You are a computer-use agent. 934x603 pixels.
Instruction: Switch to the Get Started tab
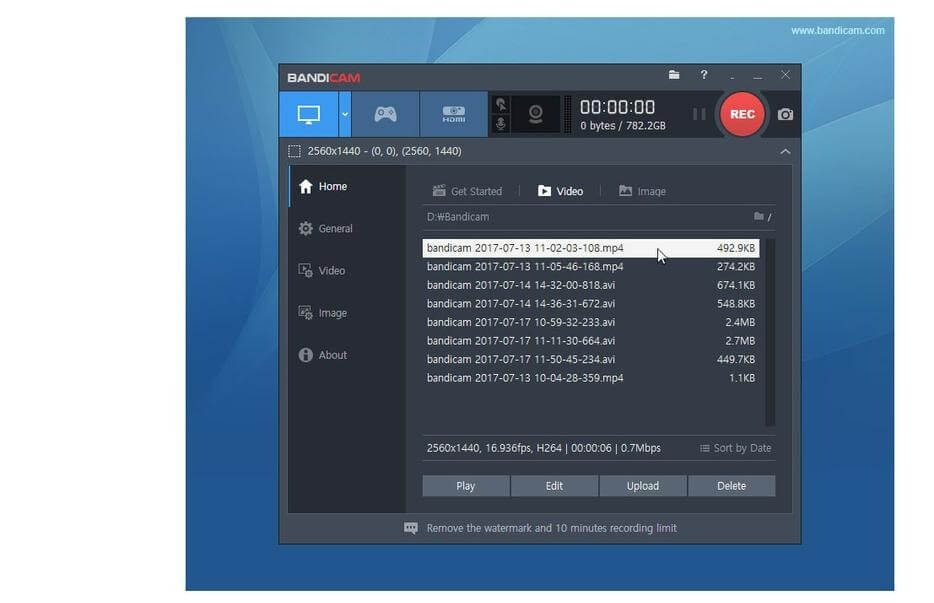pyautogui.click(x=467, y=191)
